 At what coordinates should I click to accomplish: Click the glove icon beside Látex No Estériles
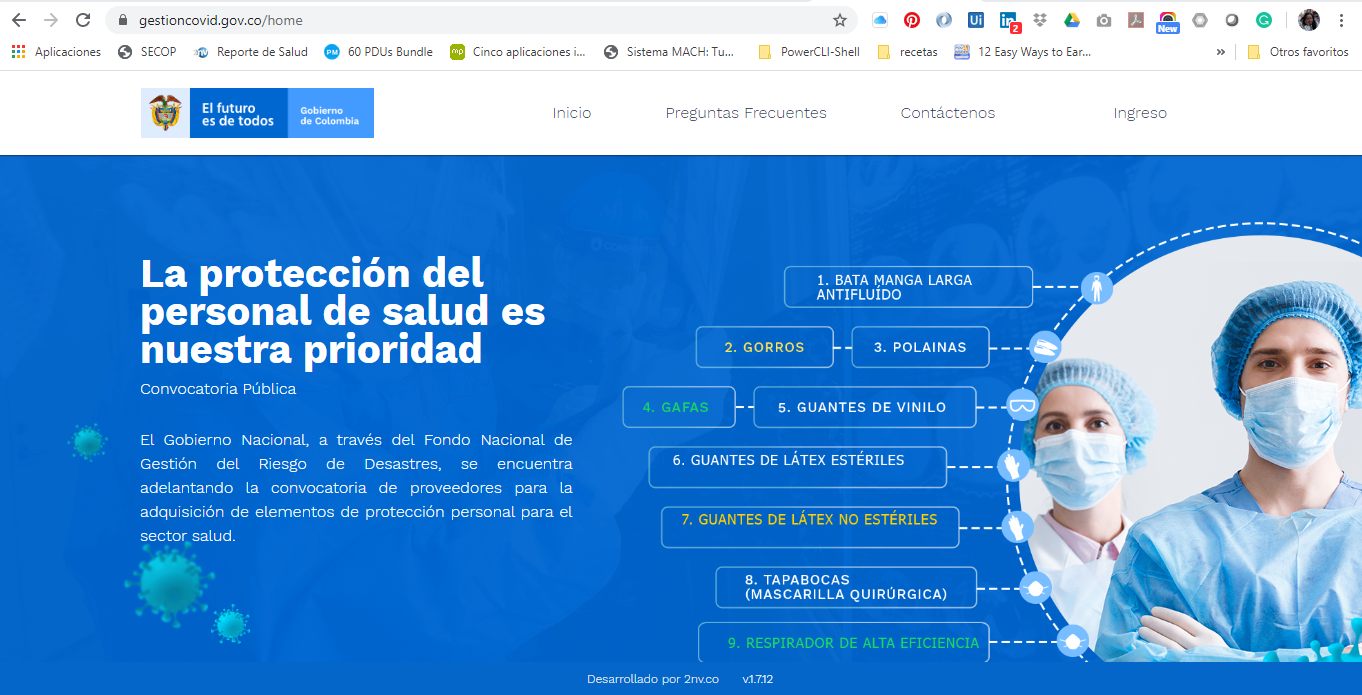[1018, 527]
